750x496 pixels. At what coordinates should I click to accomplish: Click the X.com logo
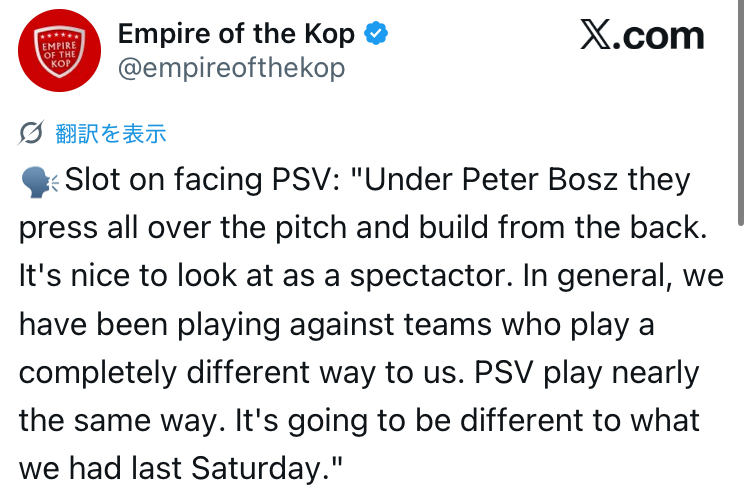(x=641, y=36)
